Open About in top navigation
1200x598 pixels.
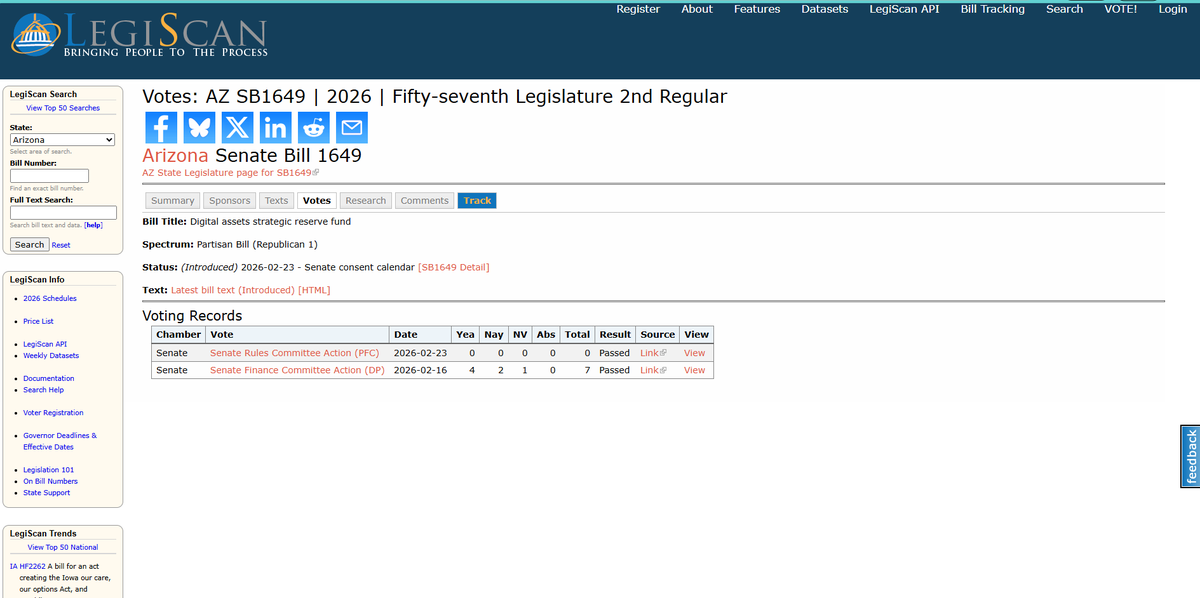pyautogui.click(x=697, y=9)
